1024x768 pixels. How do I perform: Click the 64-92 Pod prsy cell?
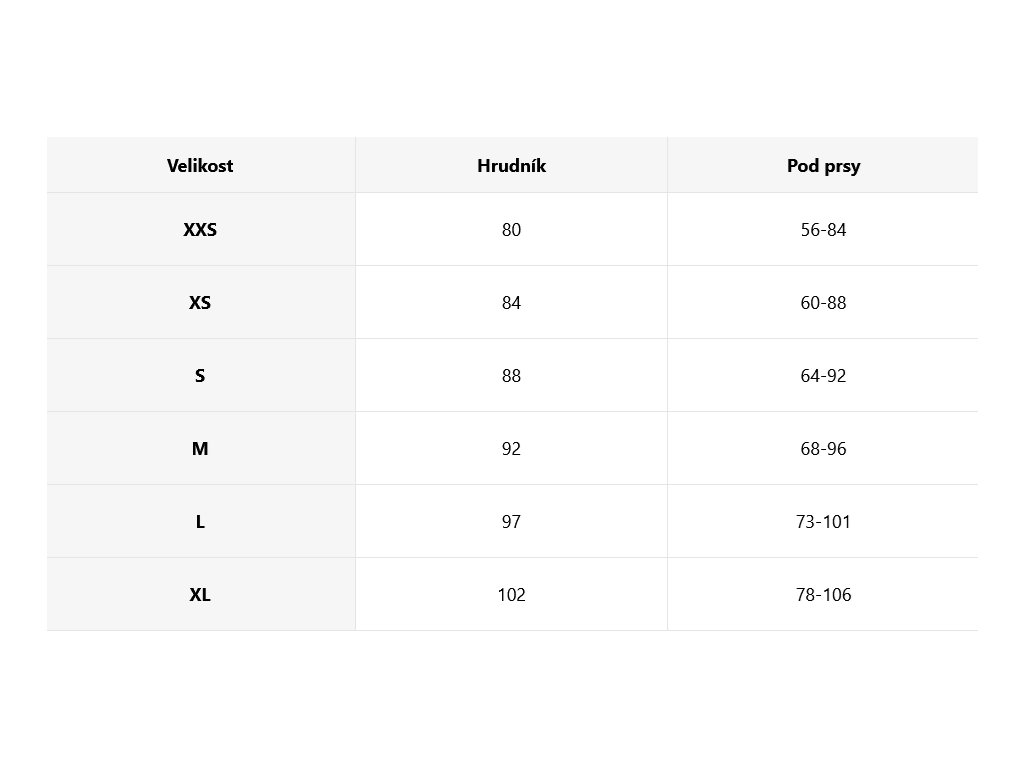pyautogui.click(x=823, y=376)
